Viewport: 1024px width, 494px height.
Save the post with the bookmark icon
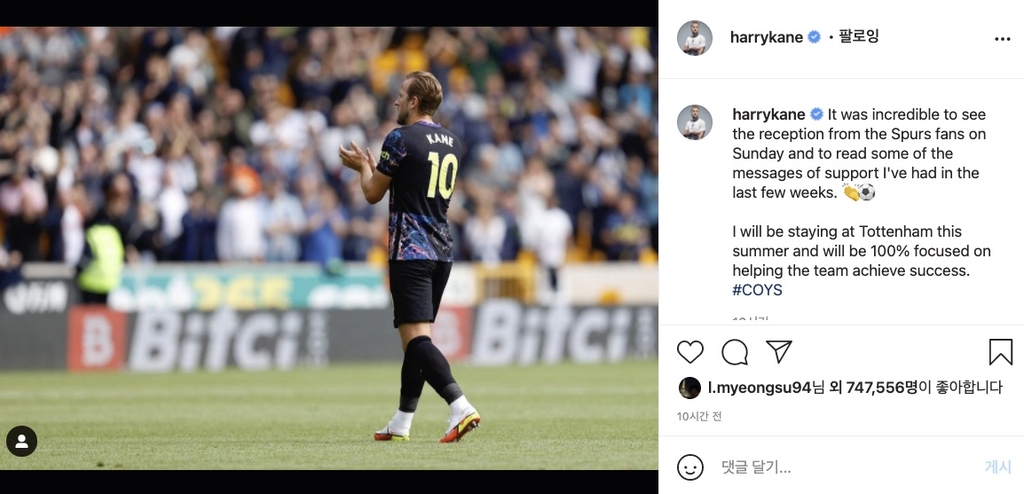(x=1000, y=352)
